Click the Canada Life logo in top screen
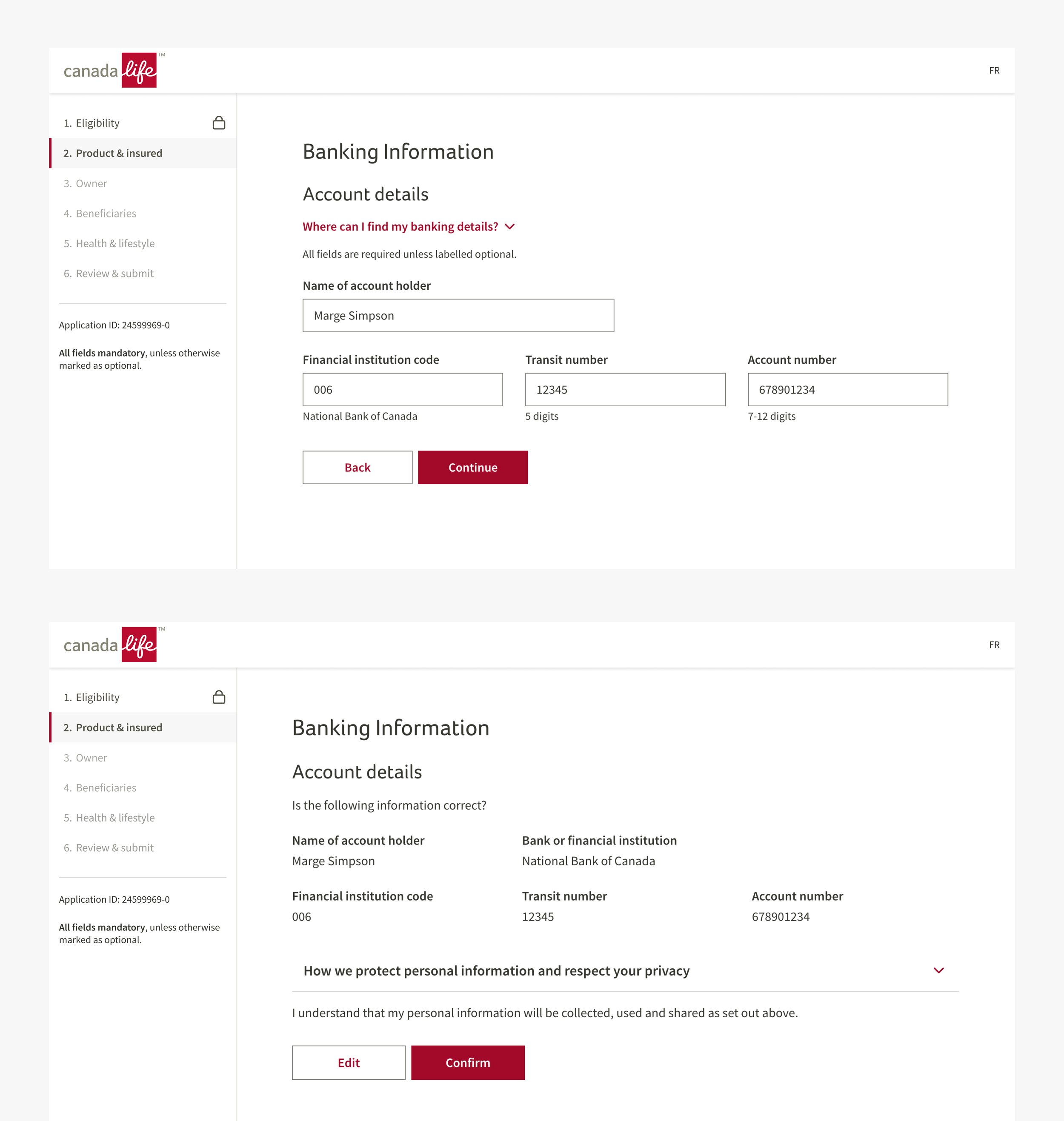1064x1121 pixels. [x=110, y=70]
